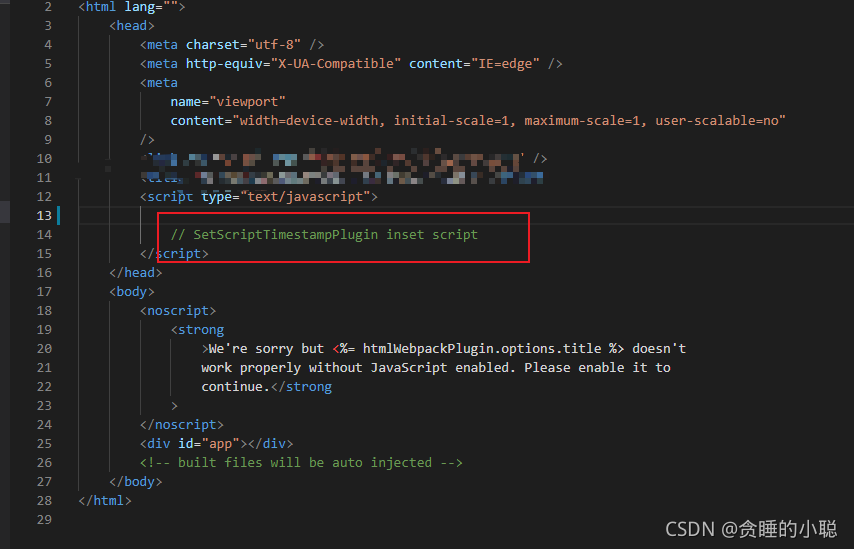Screen dimensions: 854x549
Task: Click the closing script tag
Action: pos(174,254)
